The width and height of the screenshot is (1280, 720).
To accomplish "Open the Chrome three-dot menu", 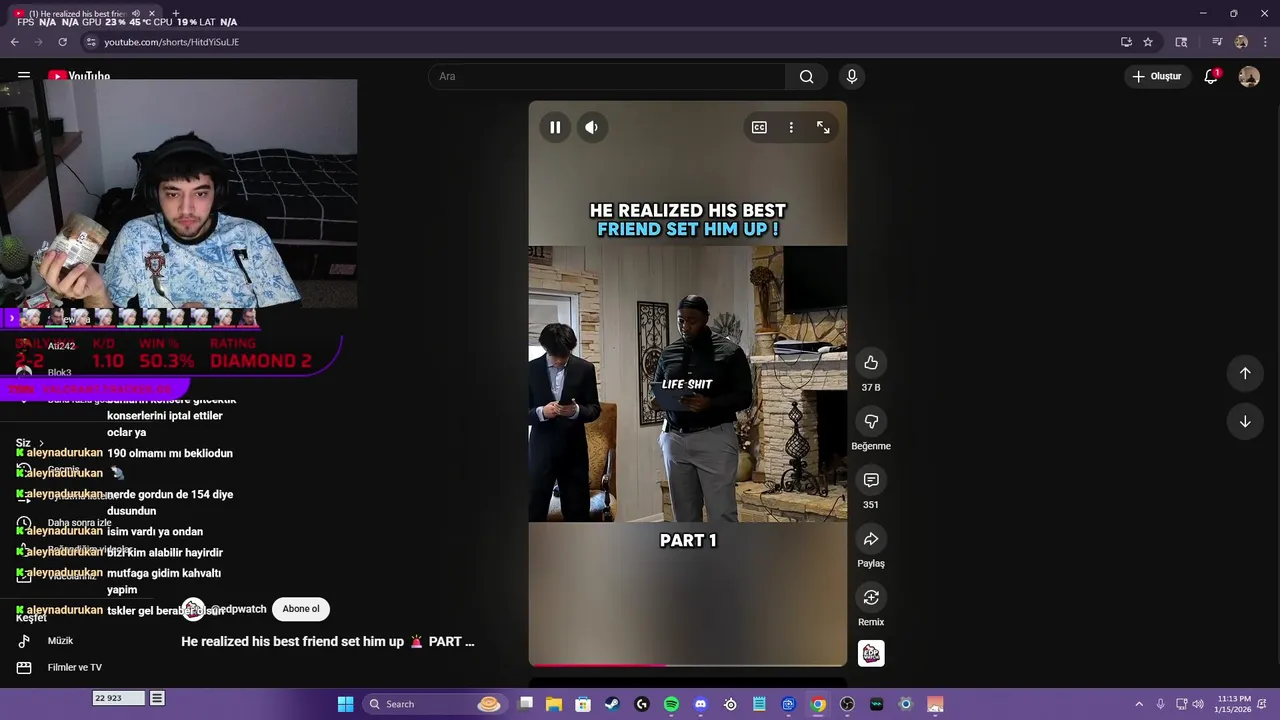I will pyautogui.click(x=1265, y=42).
